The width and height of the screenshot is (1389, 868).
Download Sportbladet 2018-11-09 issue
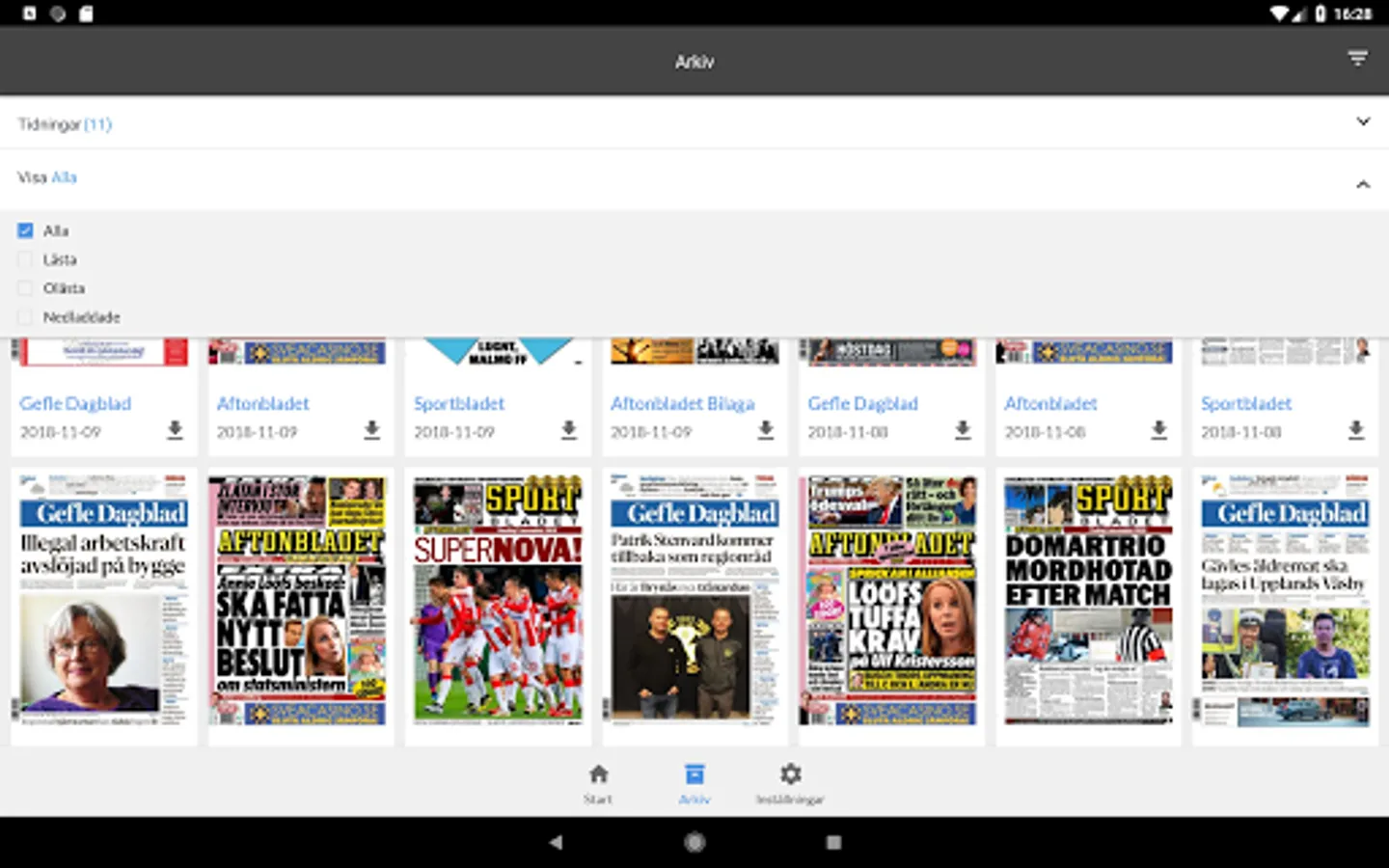tap(568, 430)
